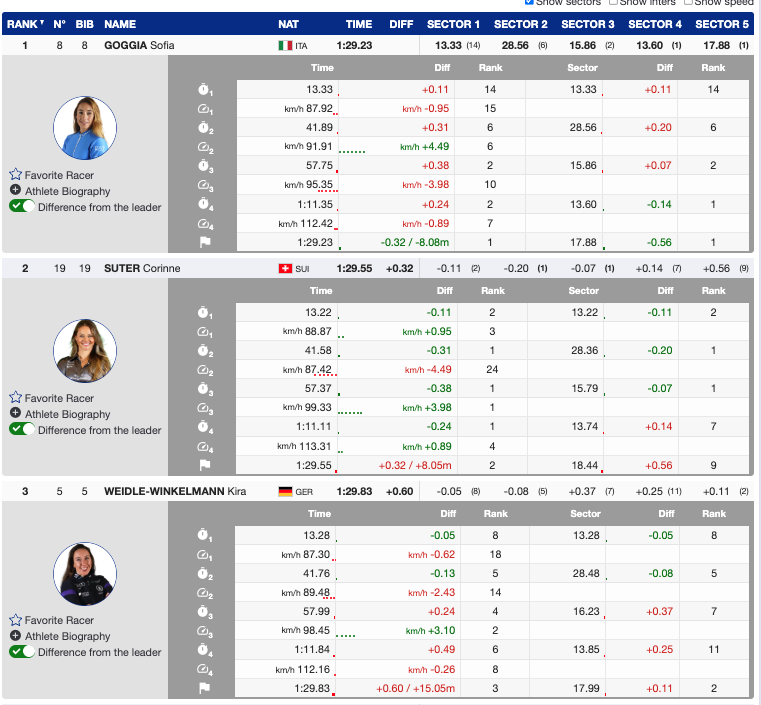
Task: Click the Italian flag next to ITA
Action: (x=285, y=46)
